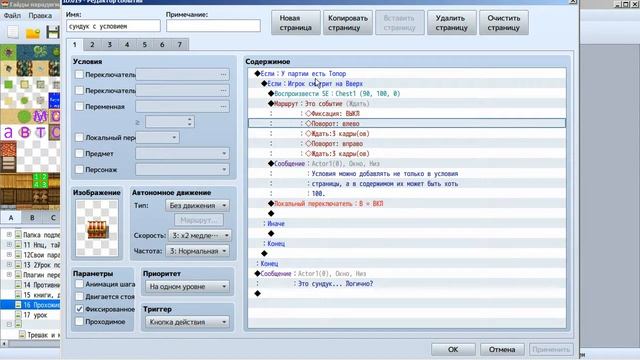Click the OK button
Screen dimensions: 640x360
(x=453, y=349)
